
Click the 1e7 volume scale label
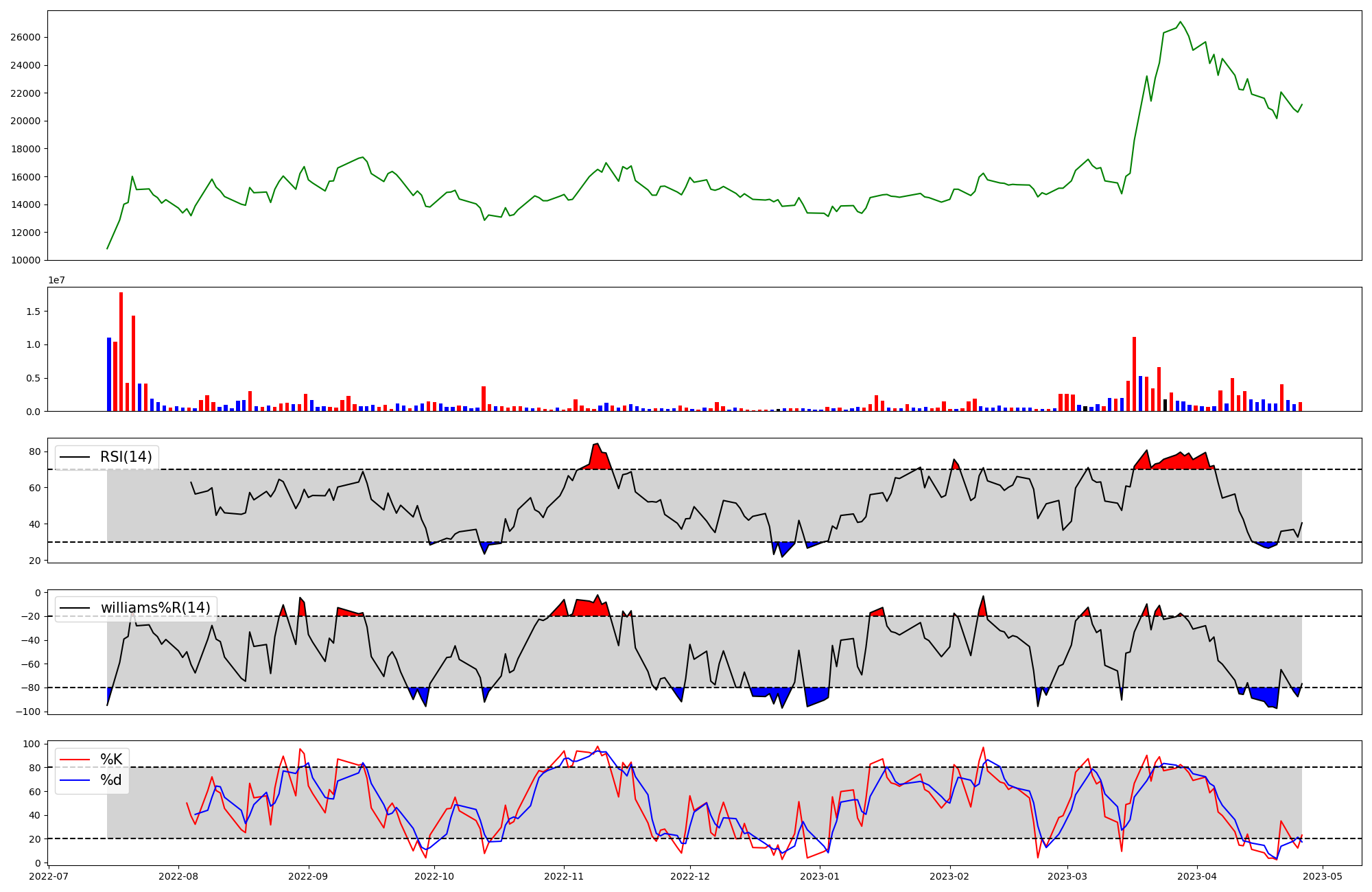point(56,280)
